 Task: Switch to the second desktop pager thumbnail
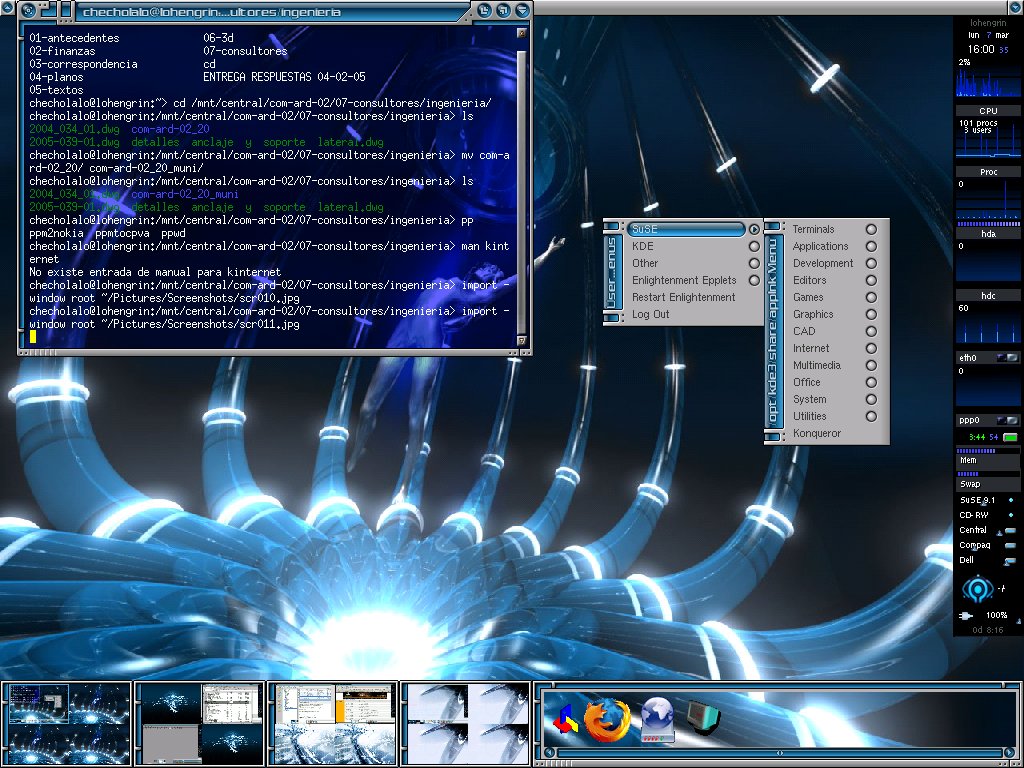point(200,722)
